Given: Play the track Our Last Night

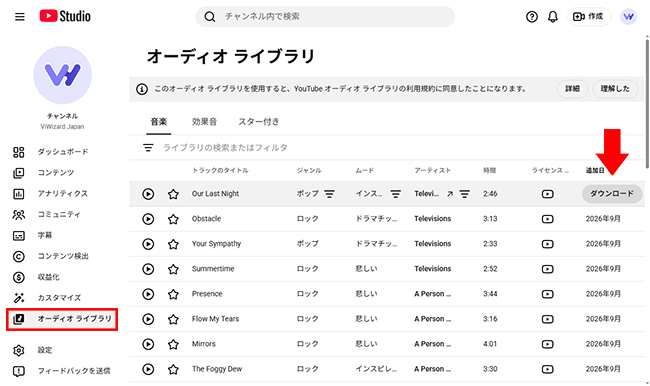Looking at the screenshot, I should pos(148,194).
